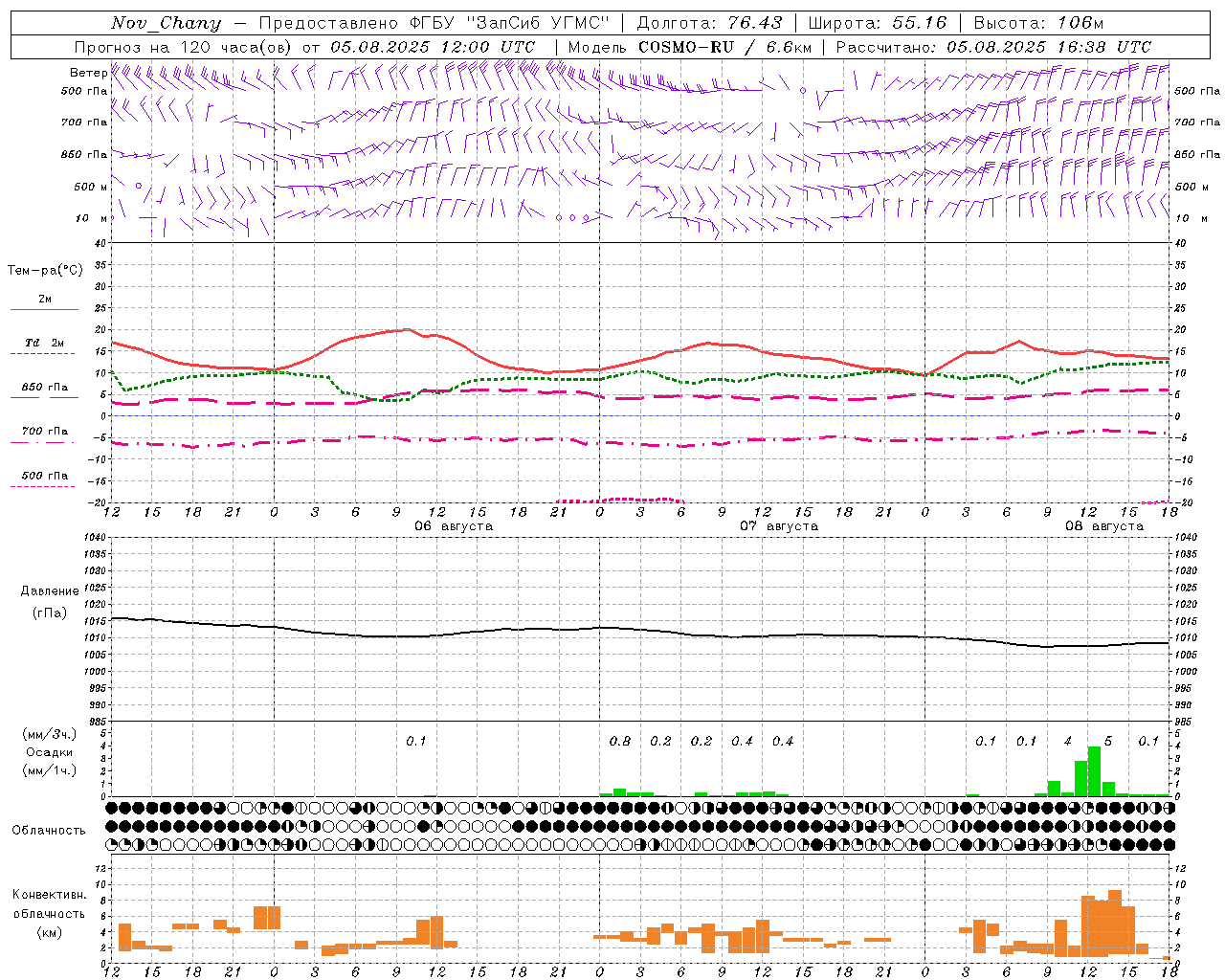Screen dimensions: 1225x980
Task: Click the model label COSMO-RU / 6.6км
Action: tap(724, 47)
